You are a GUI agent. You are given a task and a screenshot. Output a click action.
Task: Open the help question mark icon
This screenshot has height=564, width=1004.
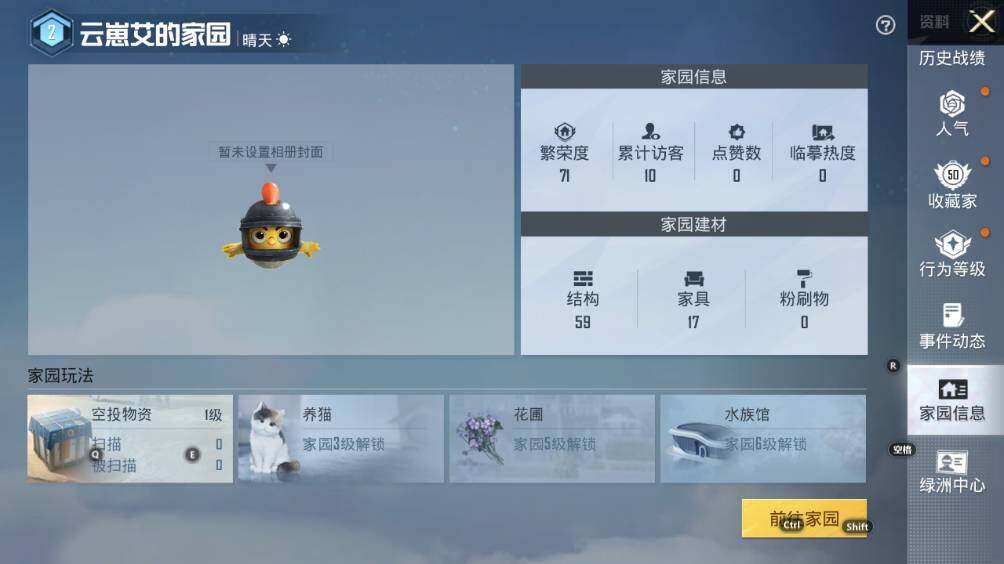coord(885,25)
